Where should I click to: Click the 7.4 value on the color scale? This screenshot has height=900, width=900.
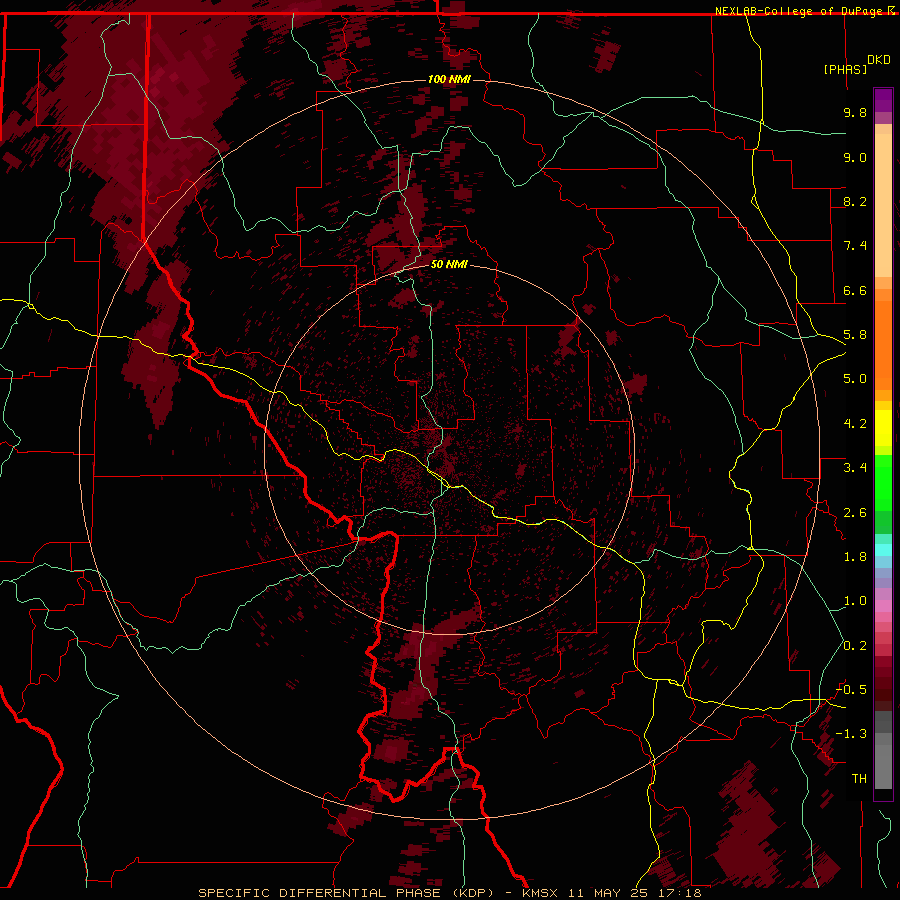click(x=855, y=246)
